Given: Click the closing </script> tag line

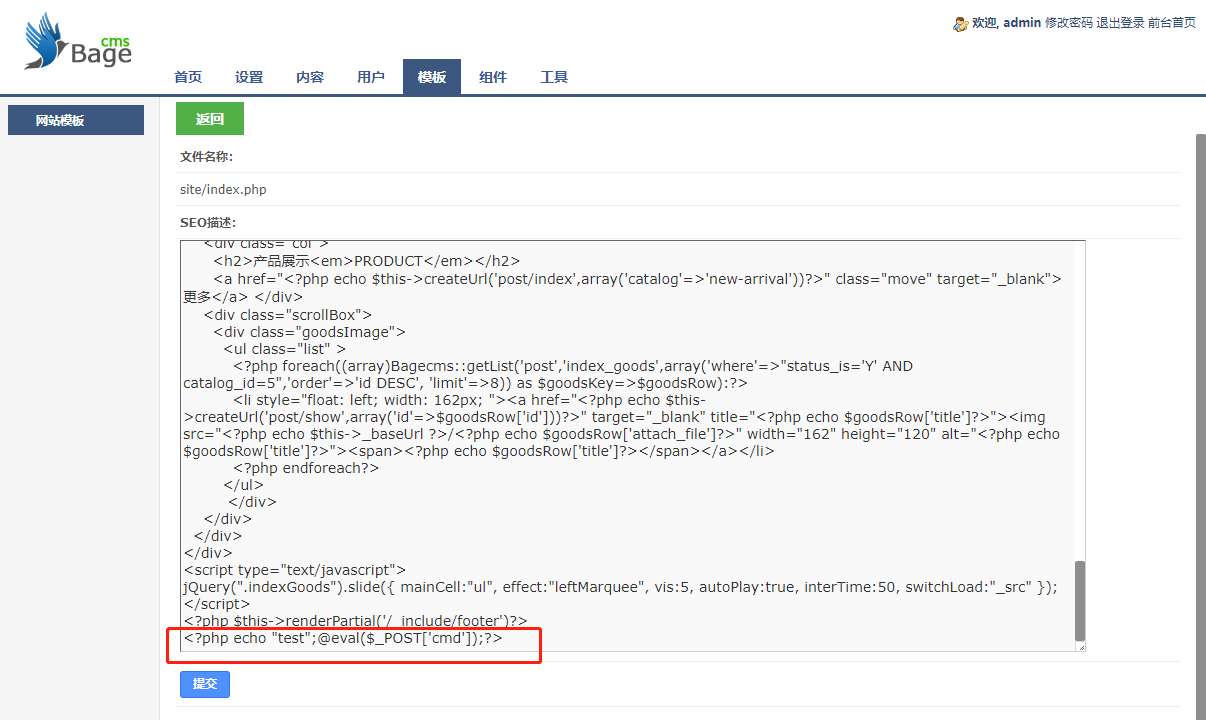Looking at the screenshot, I should coord(217,604).
